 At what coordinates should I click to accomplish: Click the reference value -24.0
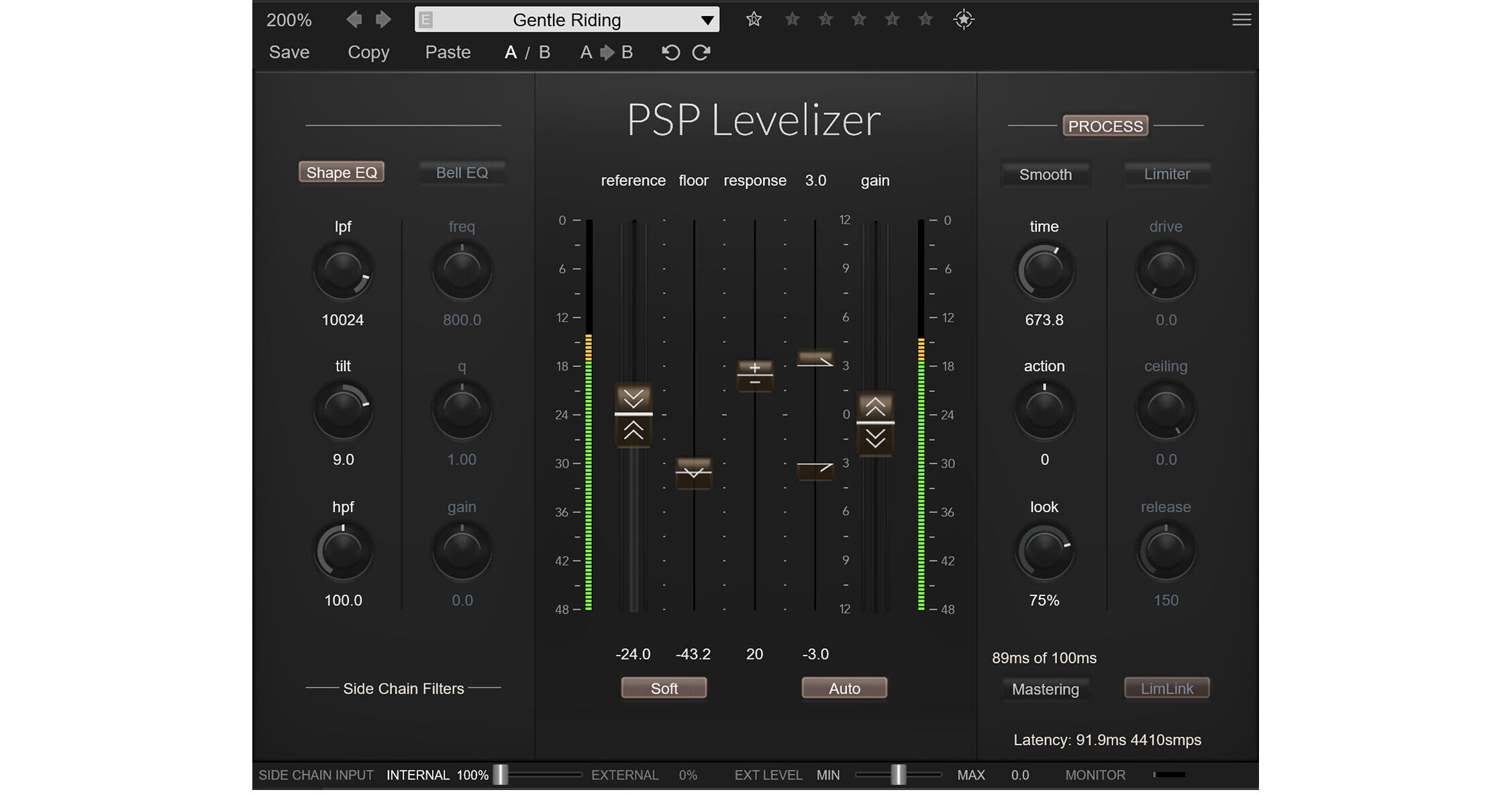633,654
